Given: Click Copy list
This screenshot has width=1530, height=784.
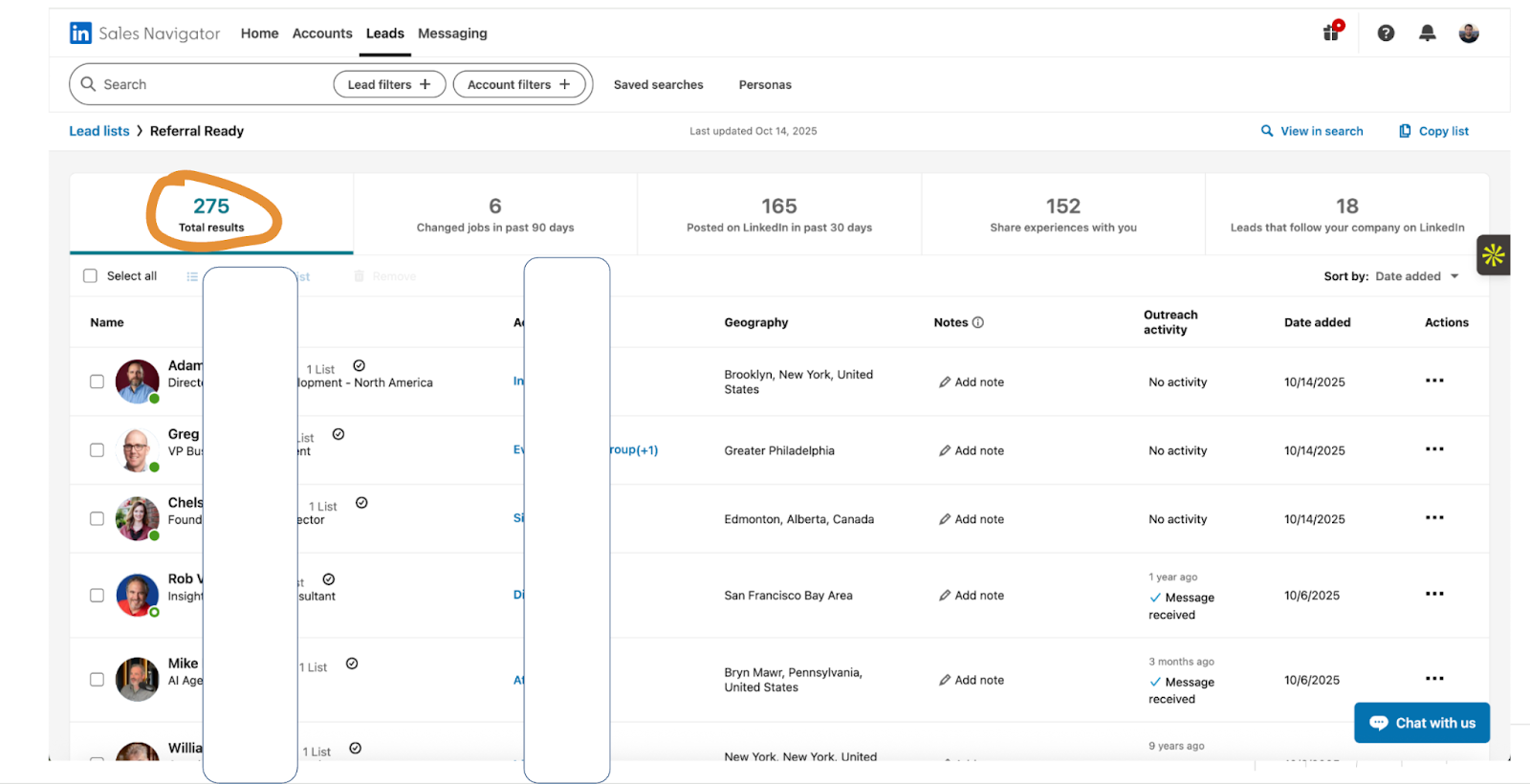Looking at the screenshot, I should click(1433, 131).
